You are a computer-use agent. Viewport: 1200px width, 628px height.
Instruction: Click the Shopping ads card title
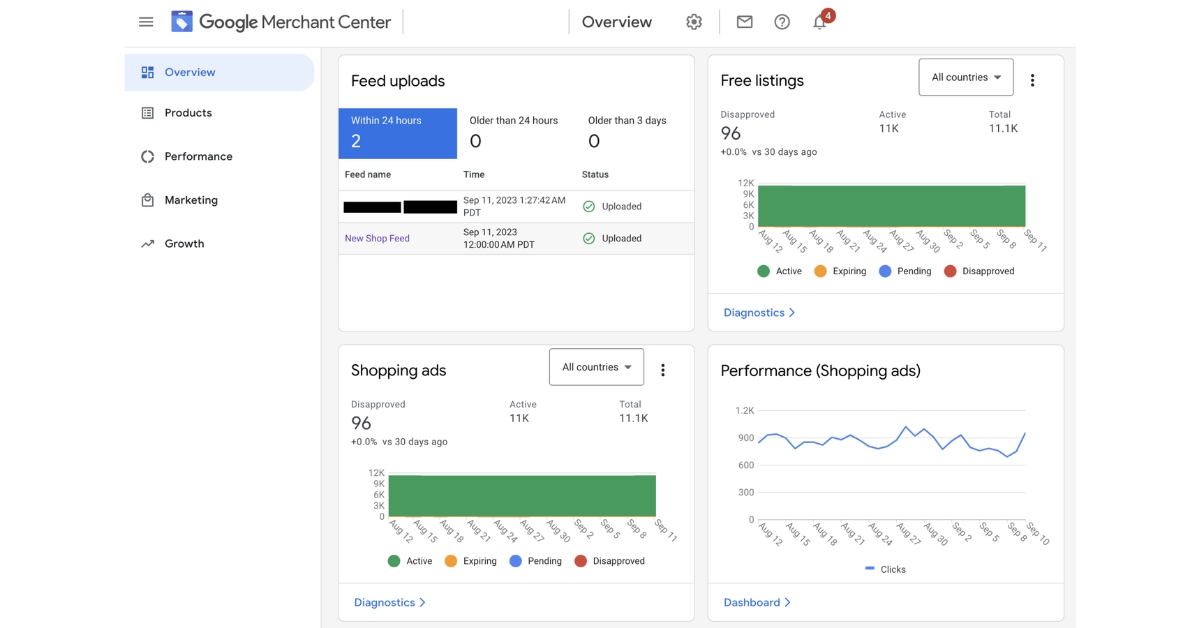click(398, 370)
